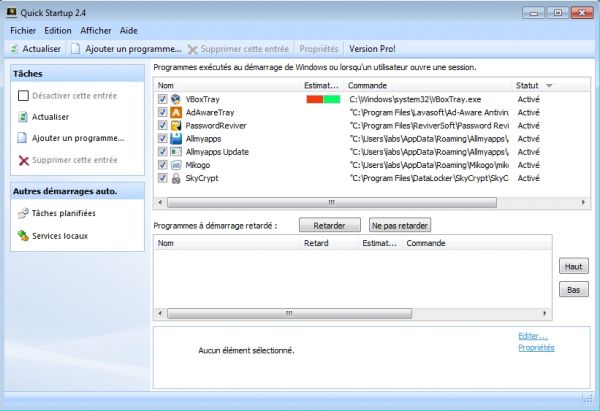Click the Autres démarrages auto. panel header
Screen dimensions: 600x411
tap(78, 191)
